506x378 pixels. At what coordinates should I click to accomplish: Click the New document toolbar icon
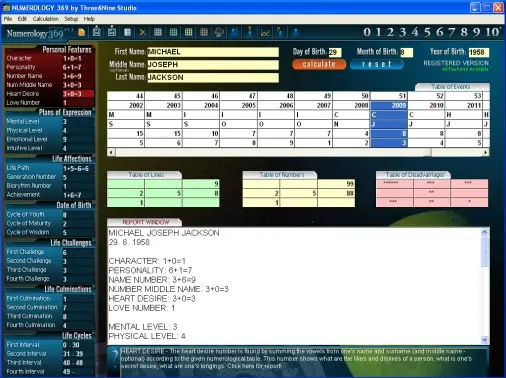pyautogui.click(x=81, y=32)
